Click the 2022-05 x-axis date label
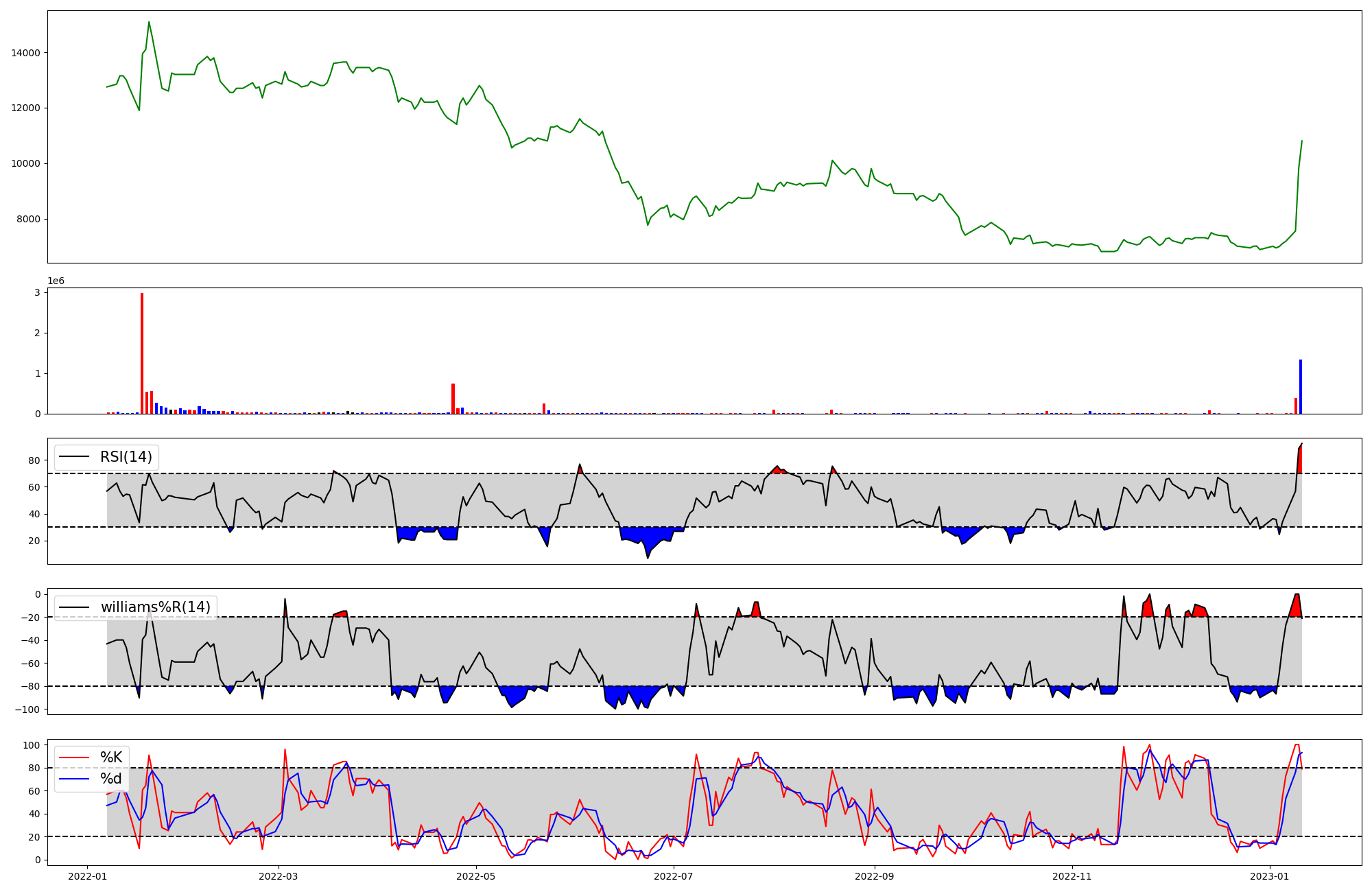The width and height of the screenshot is (1372, 892). click(x=475, y=876)
